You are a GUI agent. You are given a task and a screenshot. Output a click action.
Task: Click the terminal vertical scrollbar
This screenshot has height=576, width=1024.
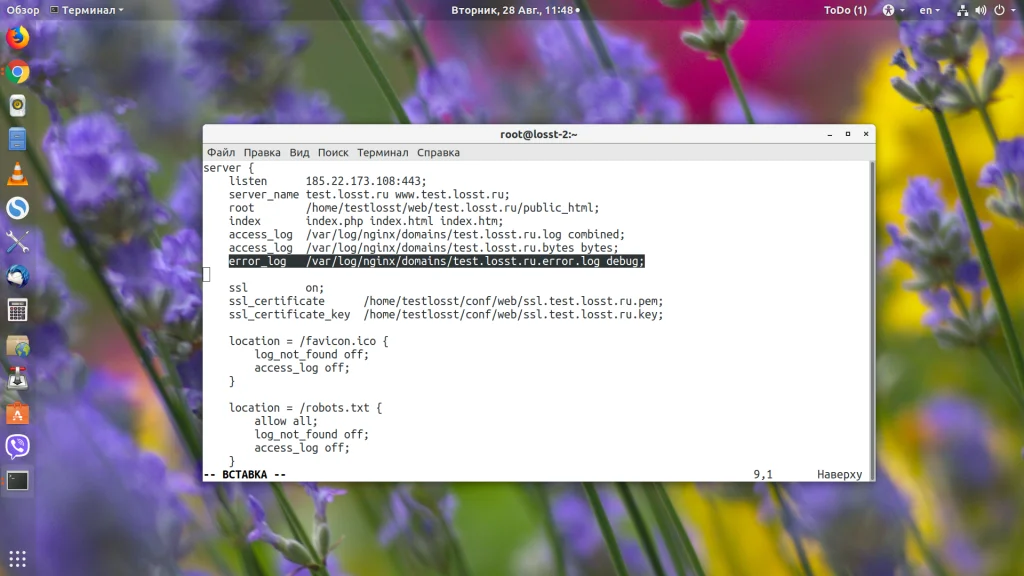coord(872,320)
